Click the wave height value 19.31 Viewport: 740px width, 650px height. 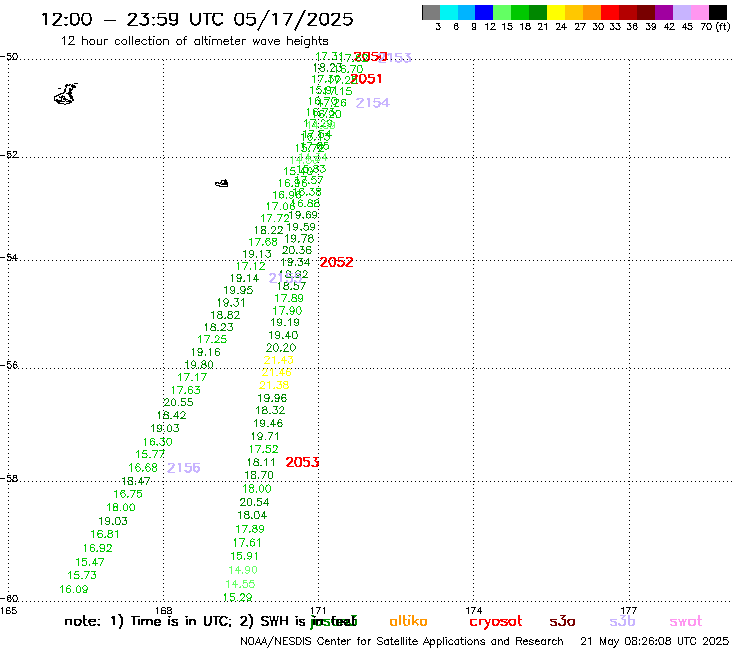[231, 303]
